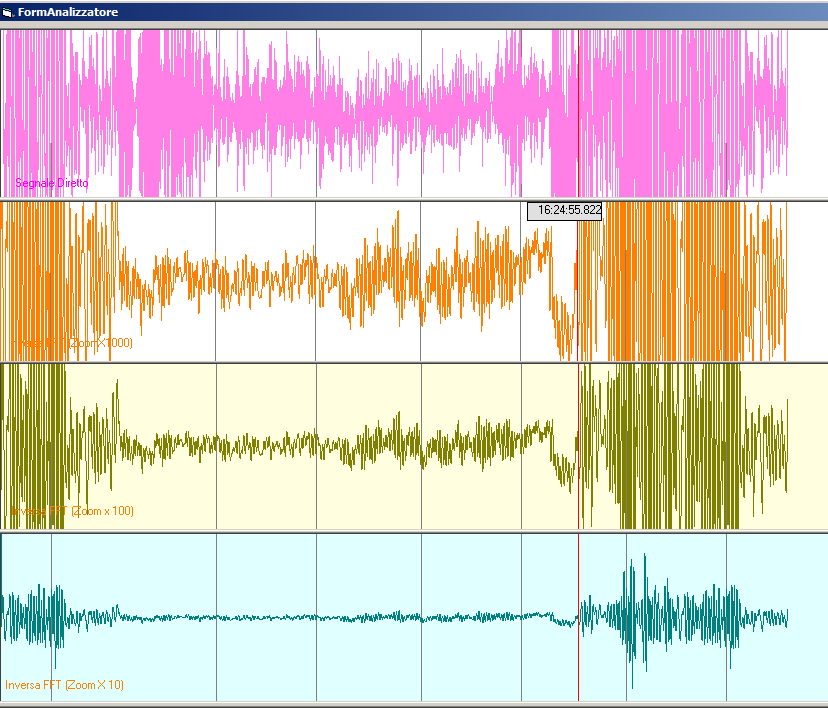Click the 'Segnale Diretto' label
The height and width of the screenshot is (708, 828).
click(52, 183)
